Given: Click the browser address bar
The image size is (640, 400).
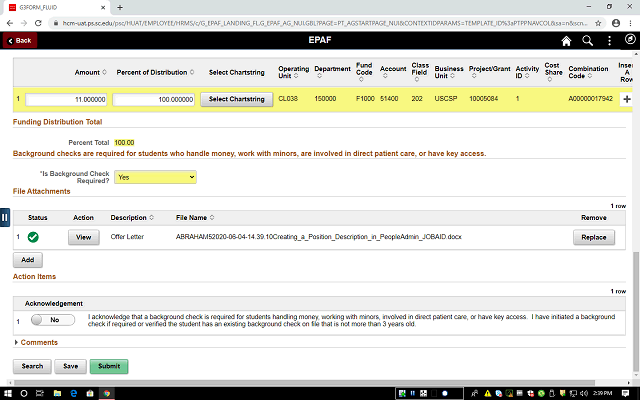Looking at the screenshot, I should tap(324, 23).
